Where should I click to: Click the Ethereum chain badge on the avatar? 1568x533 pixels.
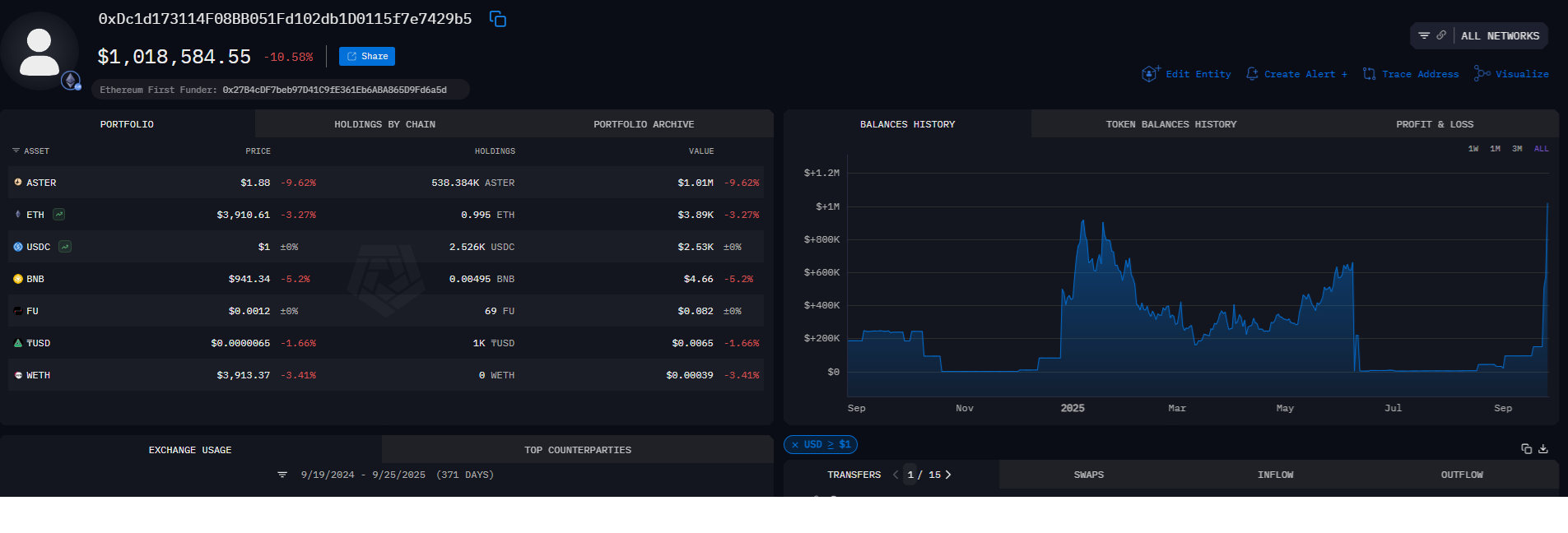coord(72,81)
